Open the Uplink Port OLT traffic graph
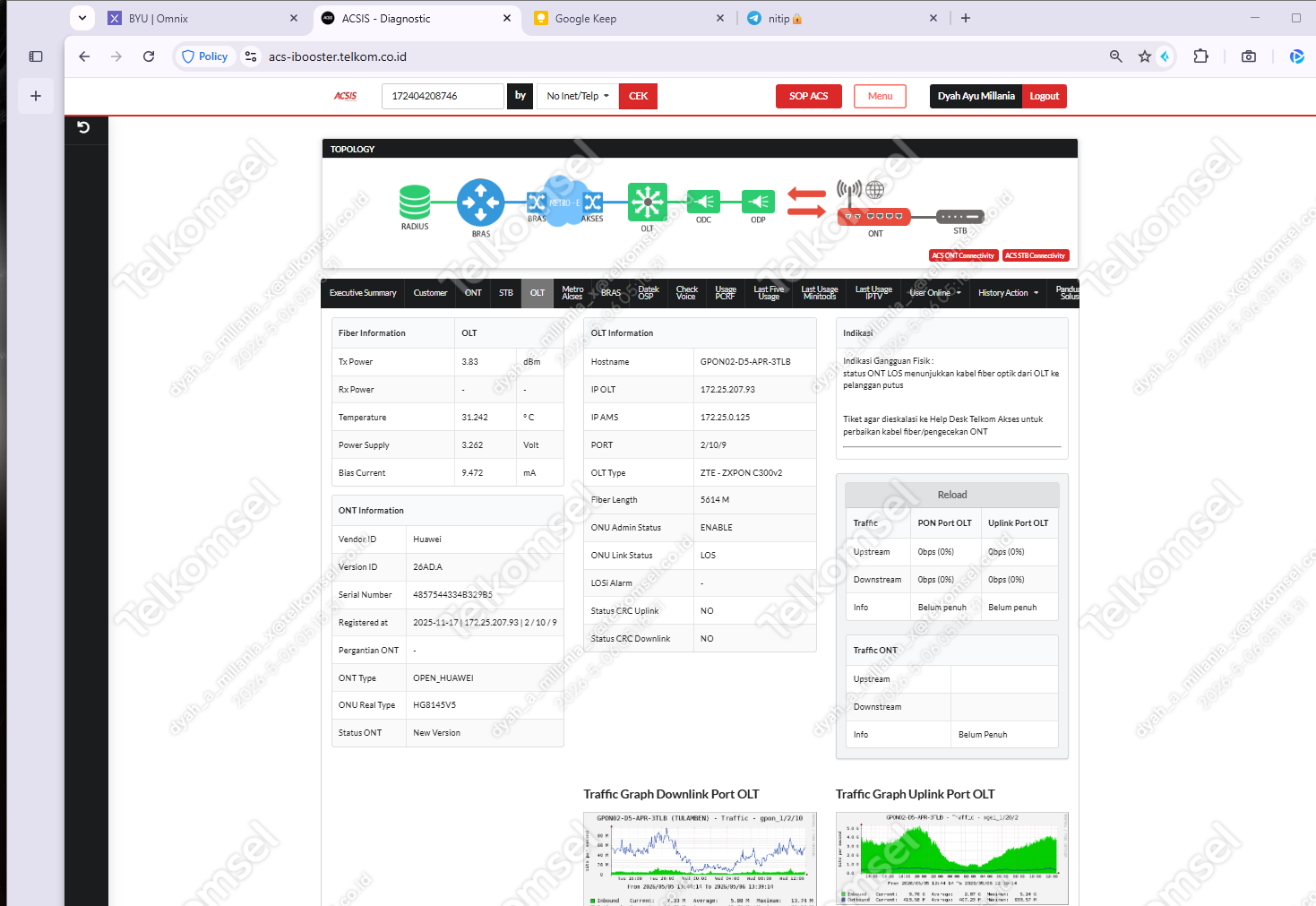Viewport: 1316px width, 906px height. point(952,859)
